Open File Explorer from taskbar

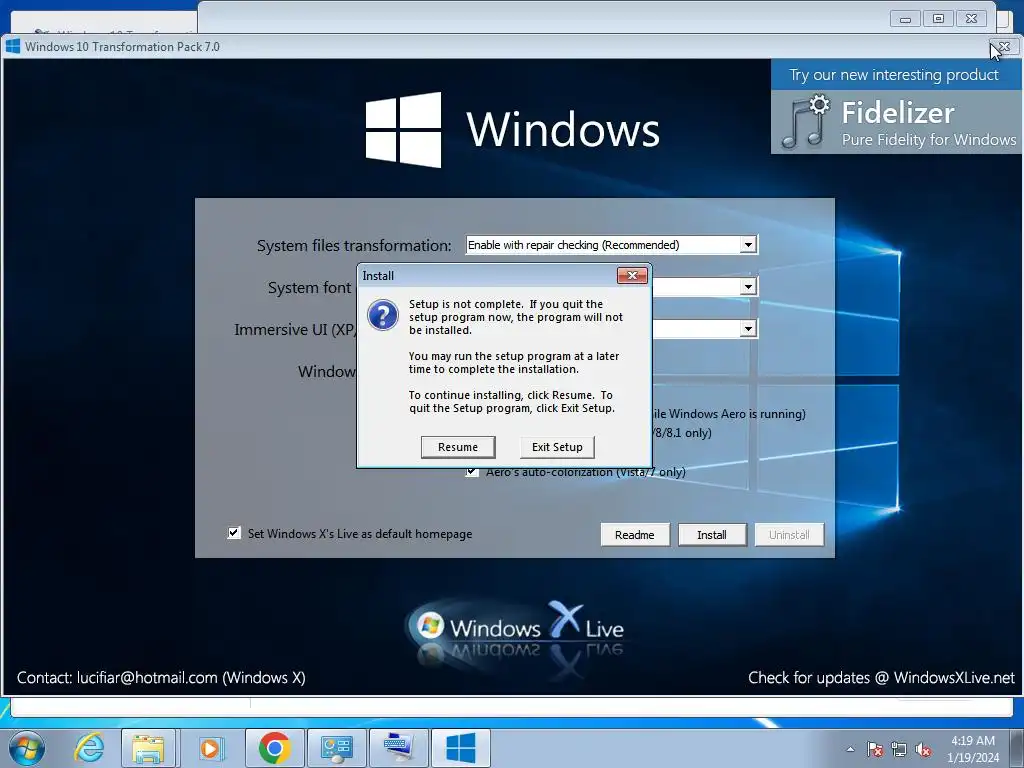click(x=148, y=748)
